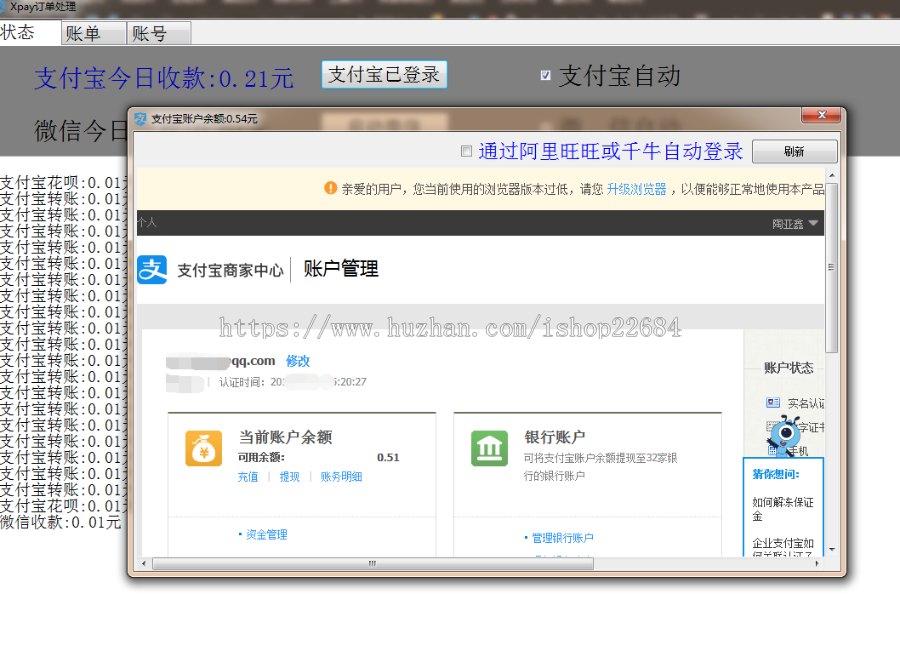Image resolution: width=900 pixels, height=651 pixels.
Task: Click the green bank account icon
Action: click(490, 448)
